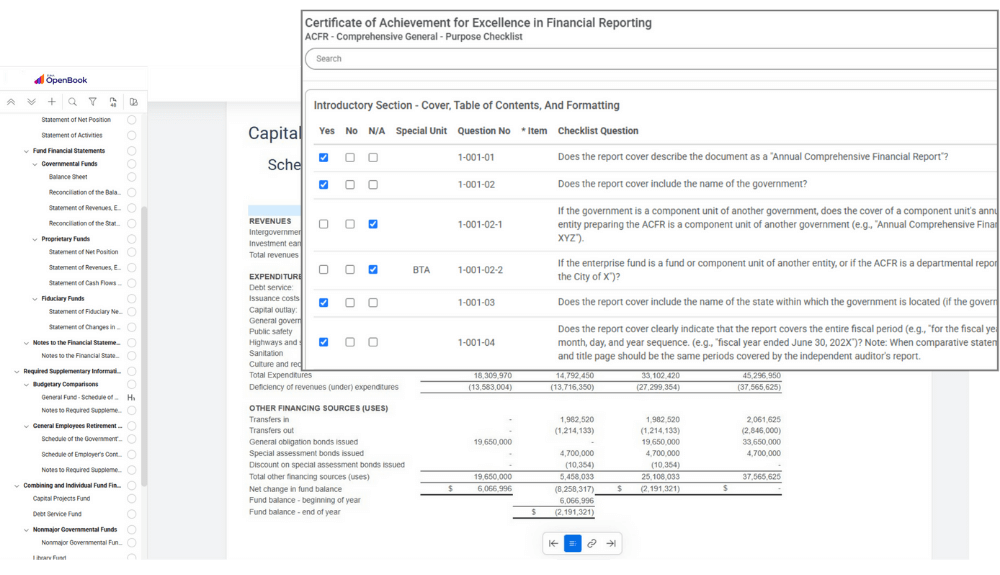Click the checklist Search field
The image size is (1000, 575).
pos(652,59)
